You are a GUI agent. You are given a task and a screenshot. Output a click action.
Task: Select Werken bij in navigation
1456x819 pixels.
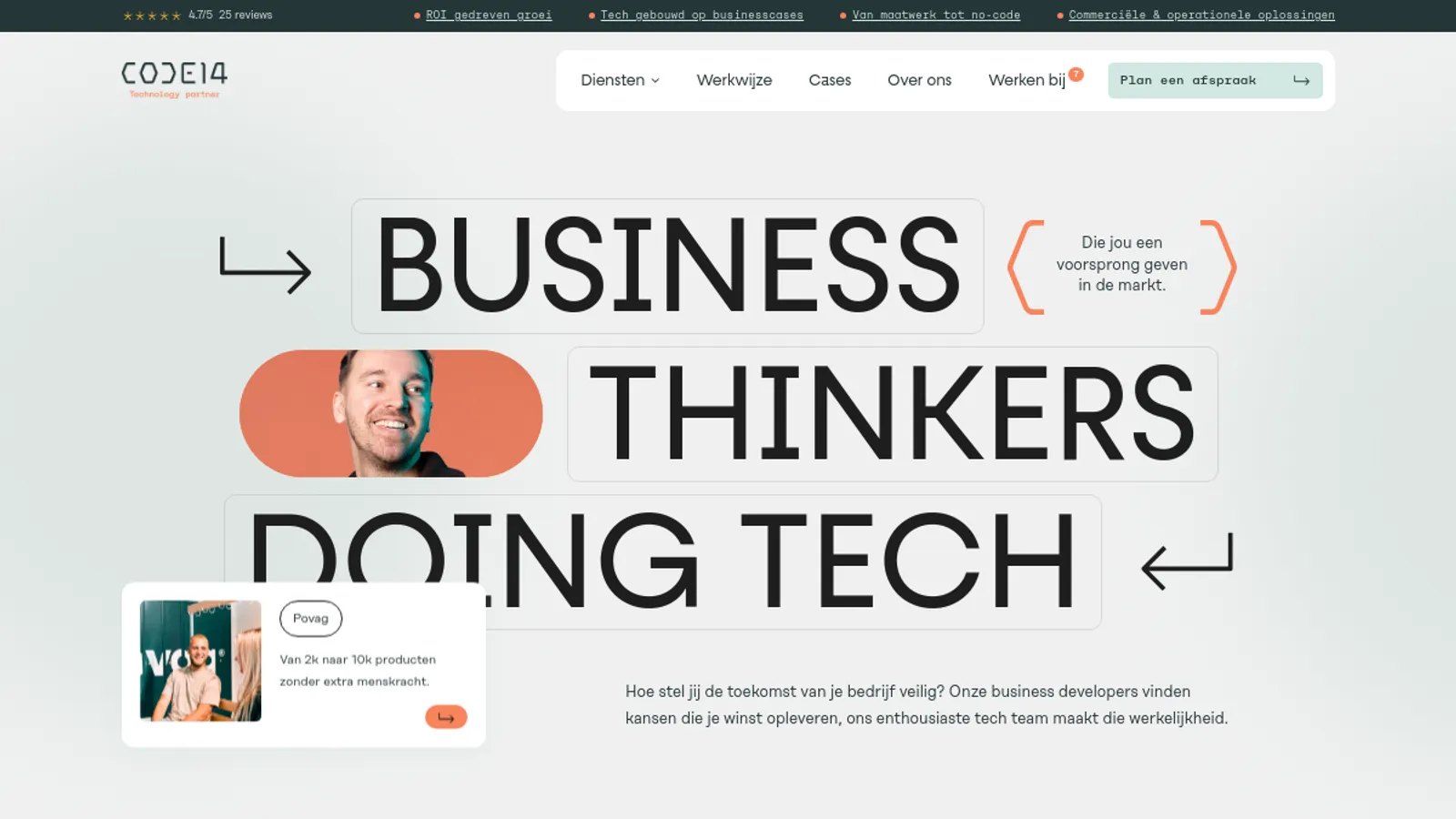[x=1026, y=80]
